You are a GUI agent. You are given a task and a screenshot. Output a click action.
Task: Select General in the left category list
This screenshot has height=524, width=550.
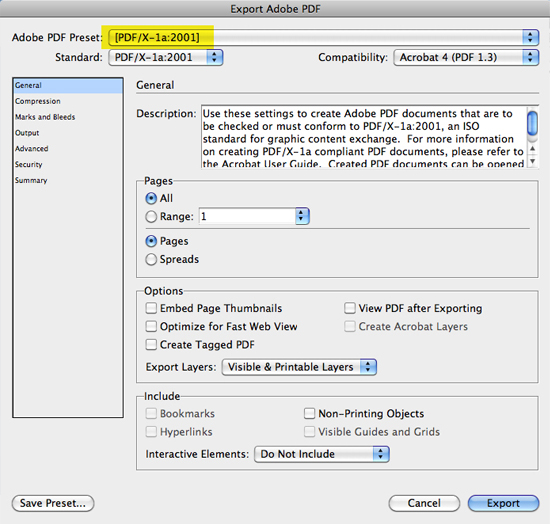(x=68, y=86)
